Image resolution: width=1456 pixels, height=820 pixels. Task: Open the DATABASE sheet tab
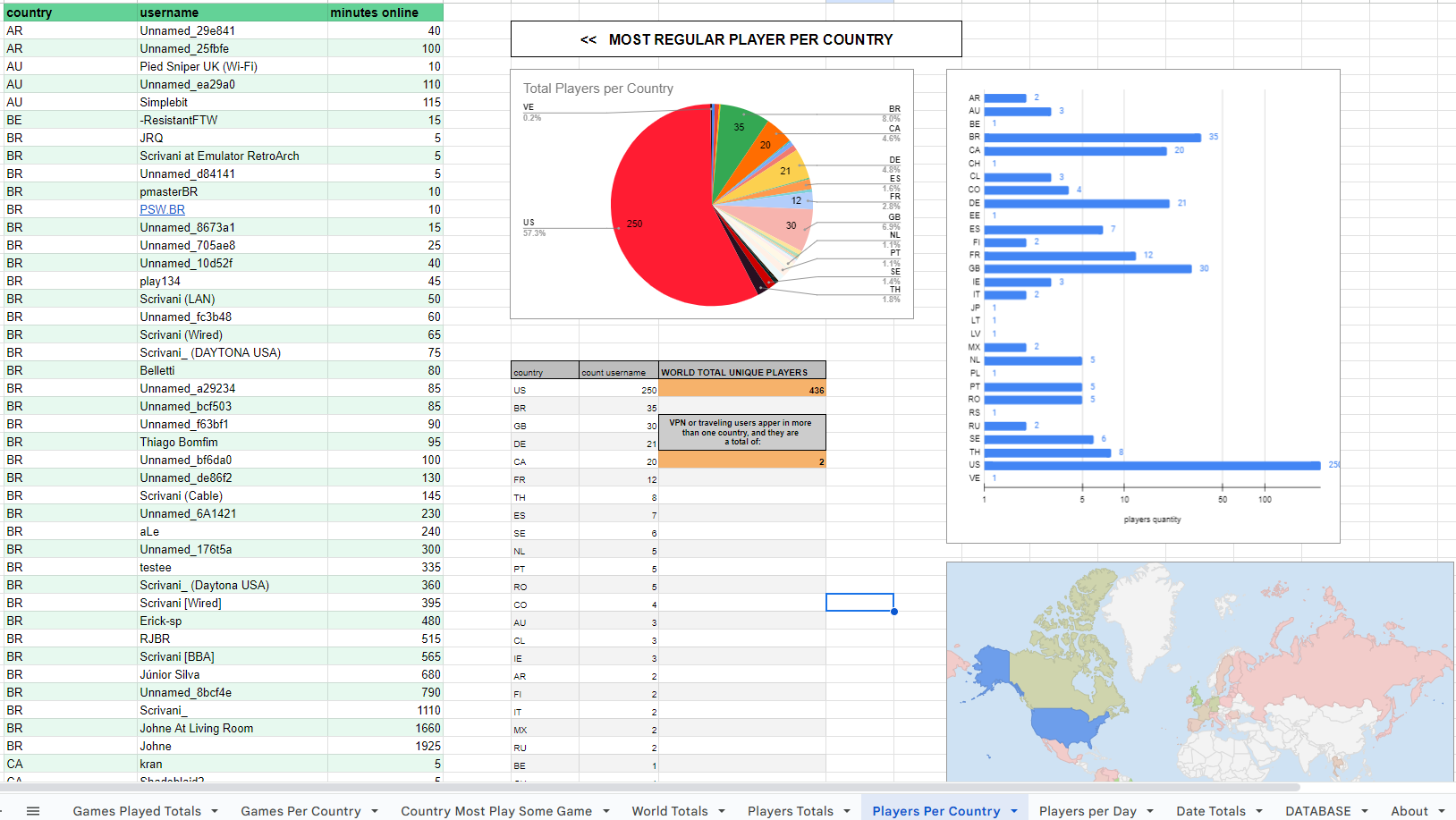pos(1318,811)
